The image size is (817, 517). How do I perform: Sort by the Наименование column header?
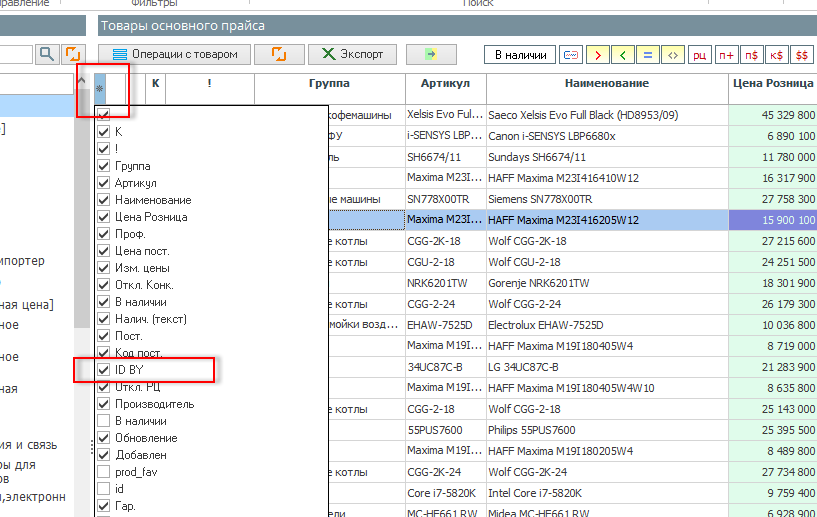pyautogui.click(x=607, y=89)
